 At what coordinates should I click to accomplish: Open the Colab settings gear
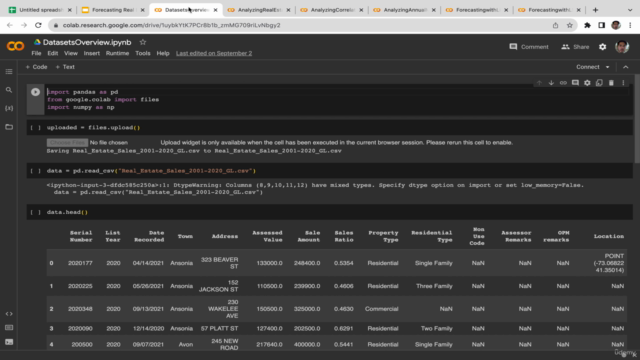602,47
